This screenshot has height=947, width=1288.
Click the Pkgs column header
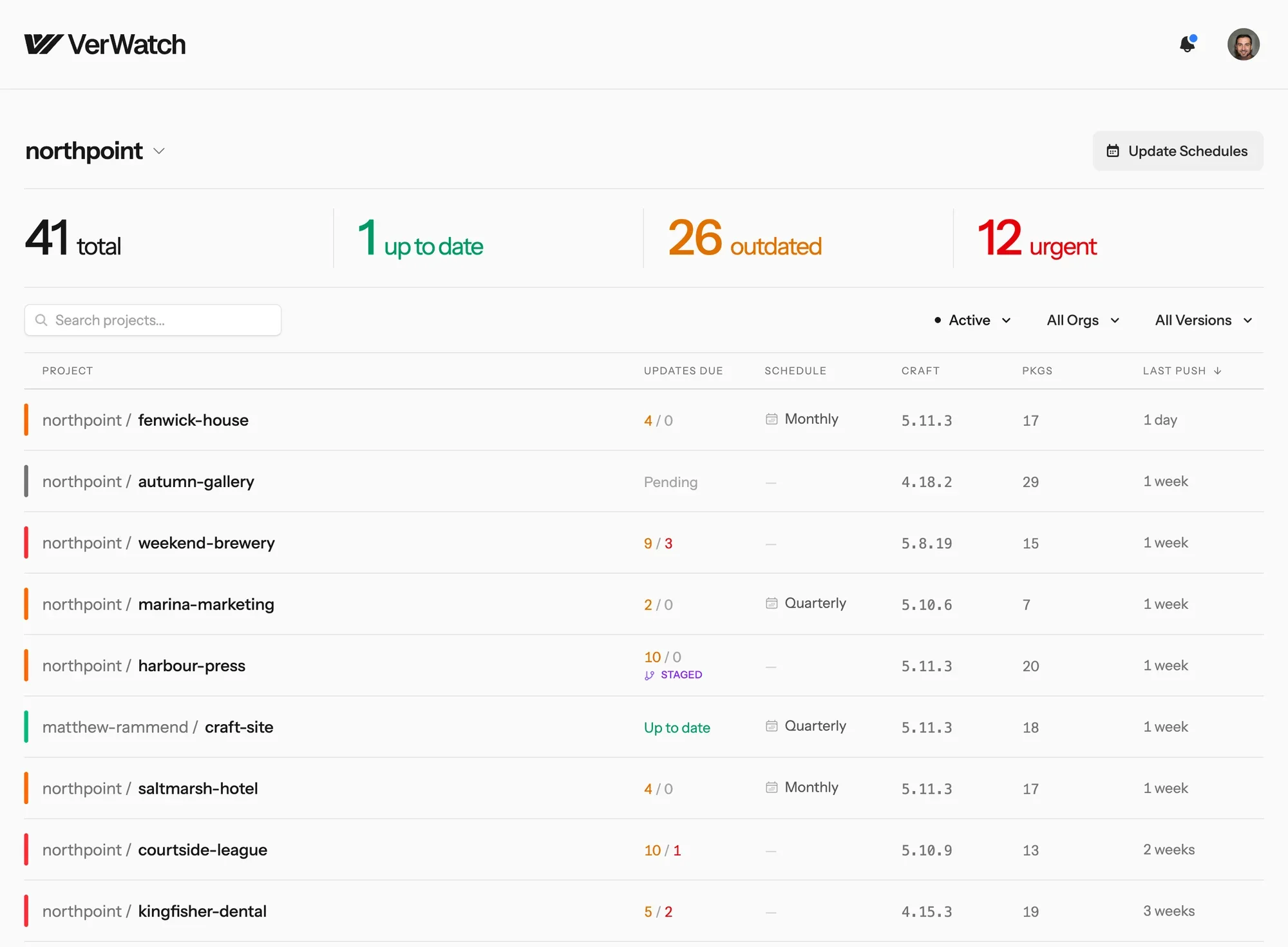coord(1037,370)
